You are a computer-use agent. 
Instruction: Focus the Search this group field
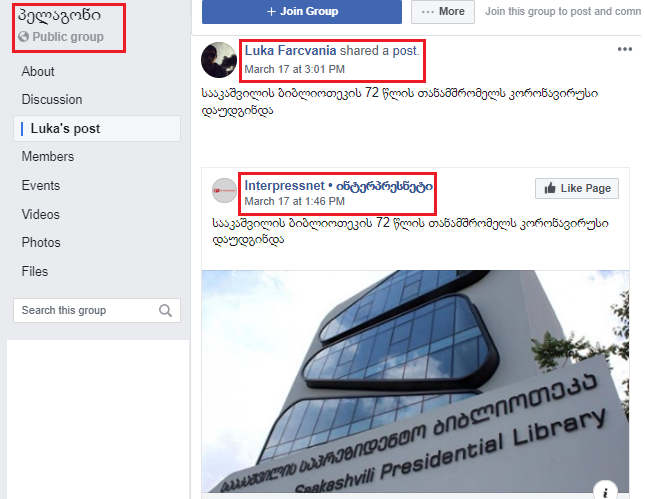97,311
